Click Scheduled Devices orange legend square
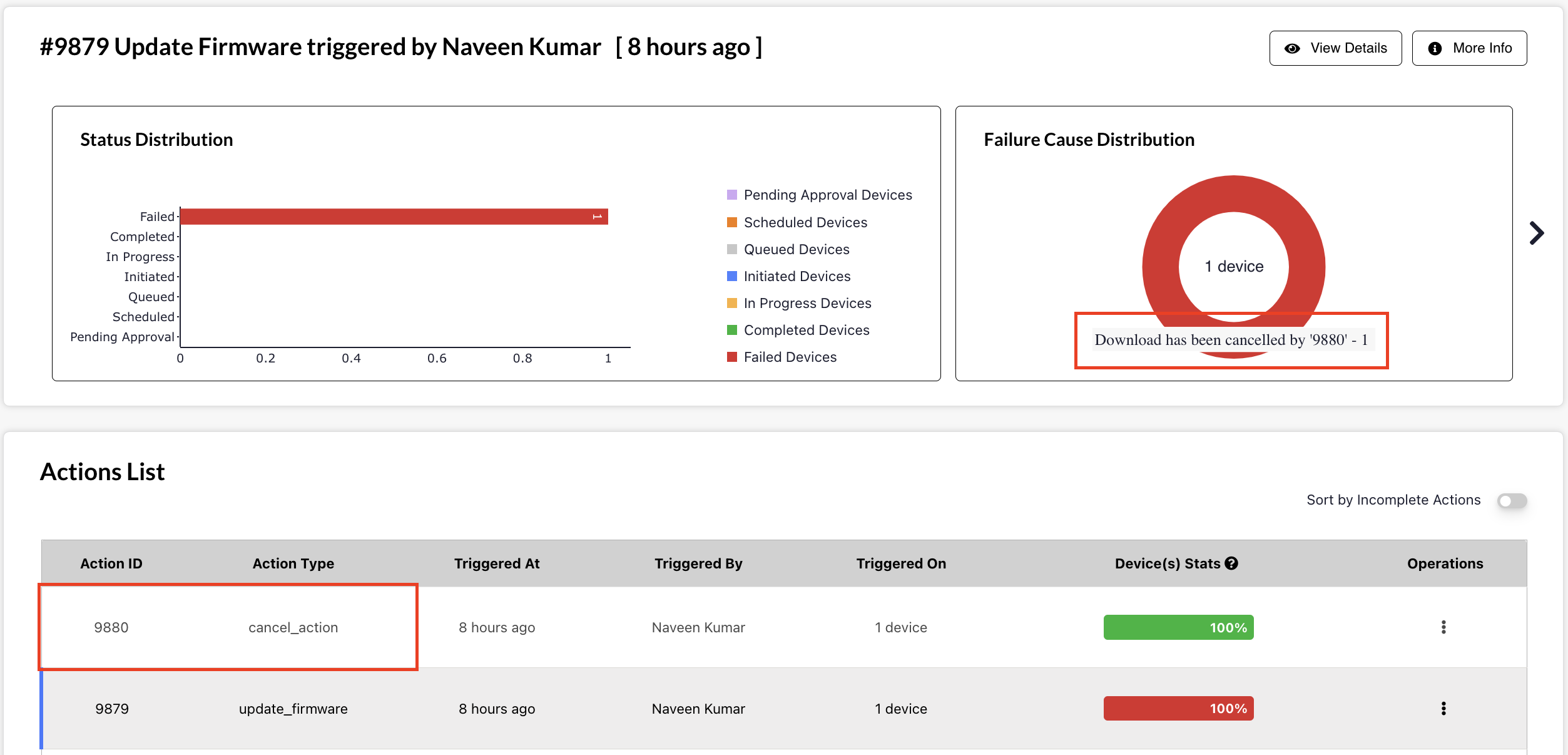Screen dimensions: 1568x755 731,222
